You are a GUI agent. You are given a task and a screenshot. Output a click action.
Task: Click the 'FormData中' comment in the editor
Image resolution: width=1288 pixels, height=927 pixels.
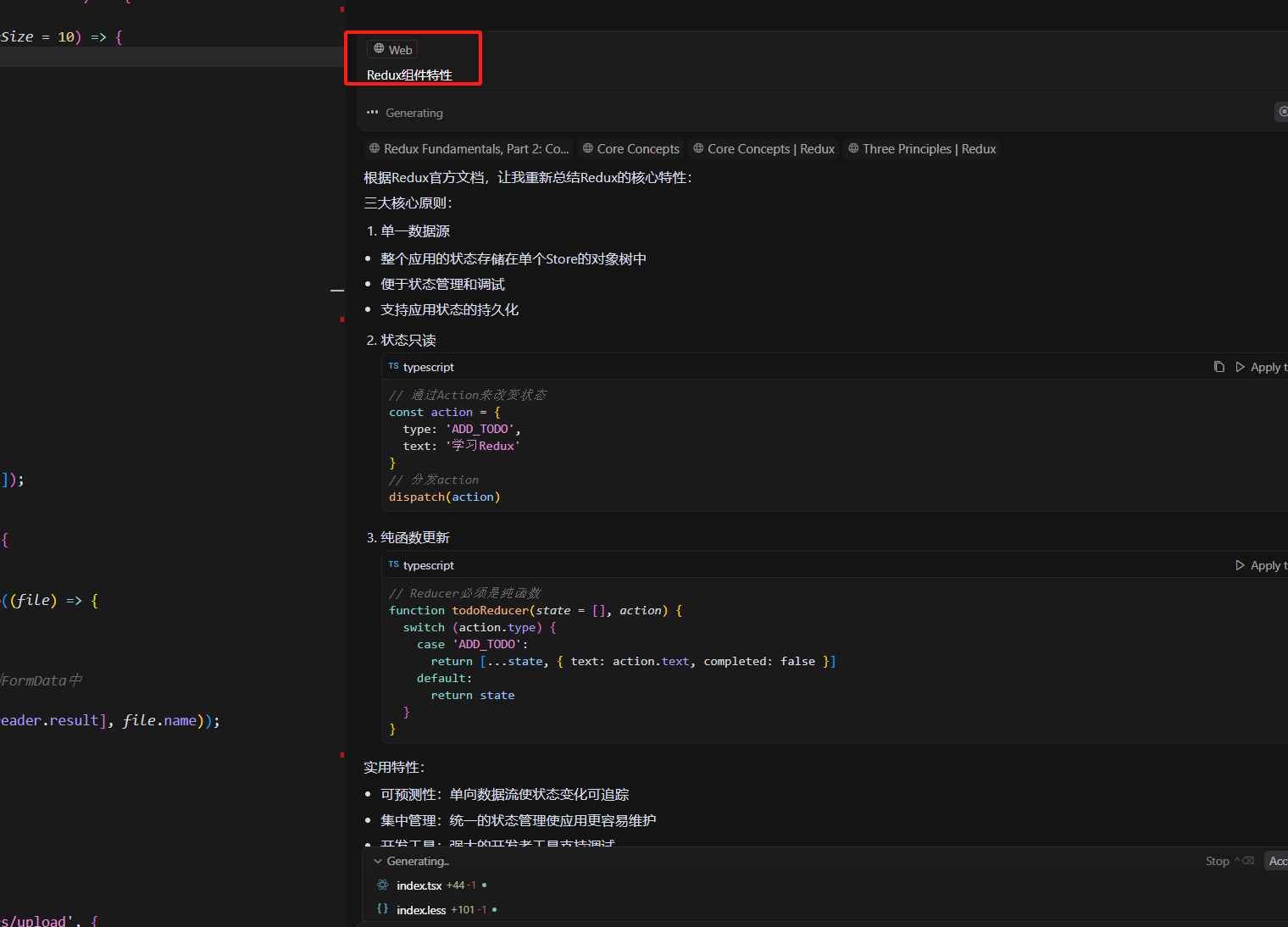tap(42, 680)
